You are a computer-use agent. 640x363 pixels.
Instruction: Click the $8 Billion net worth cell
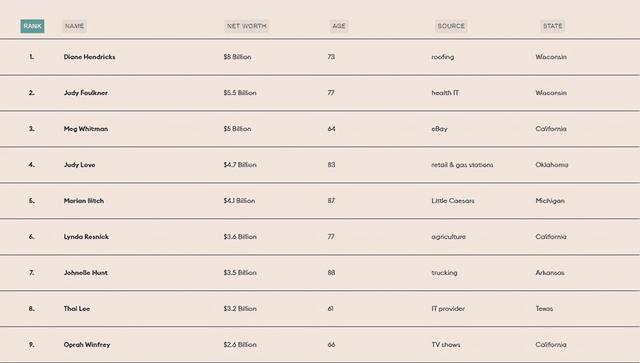click(237, 57)
